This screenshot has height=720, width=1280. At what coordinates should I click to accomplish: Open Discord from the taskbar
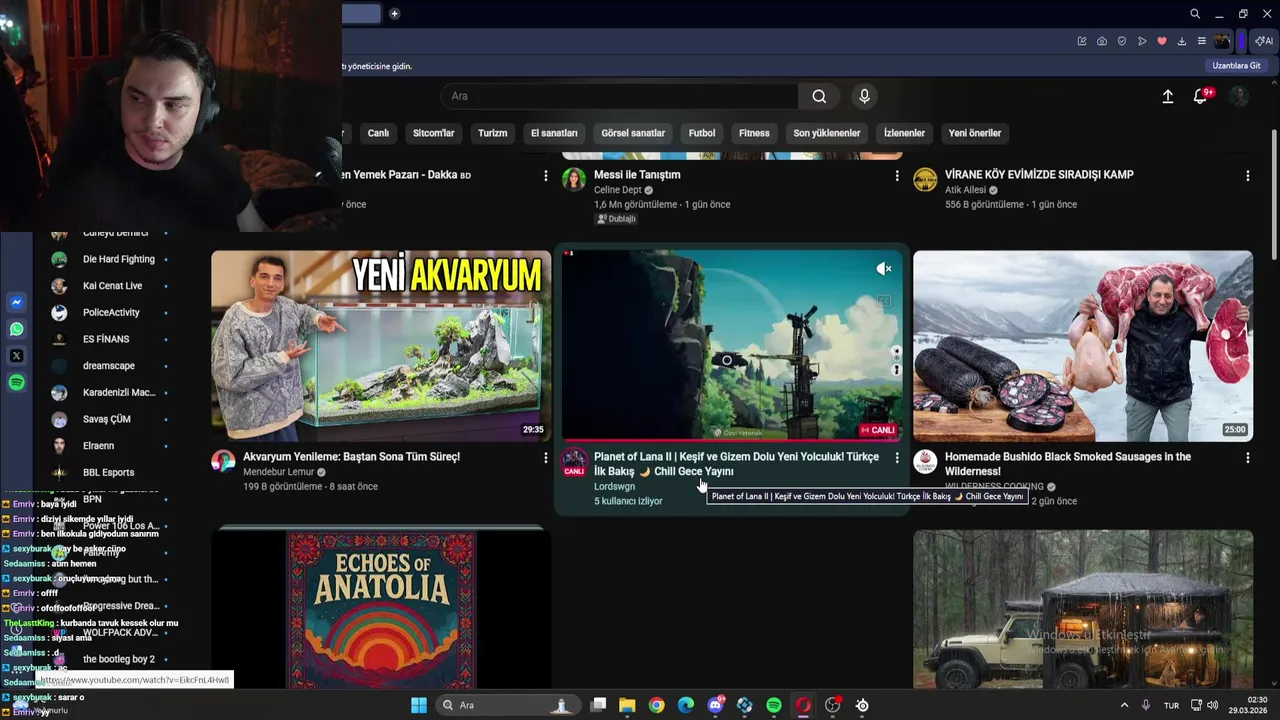click(x=715, y=705)
